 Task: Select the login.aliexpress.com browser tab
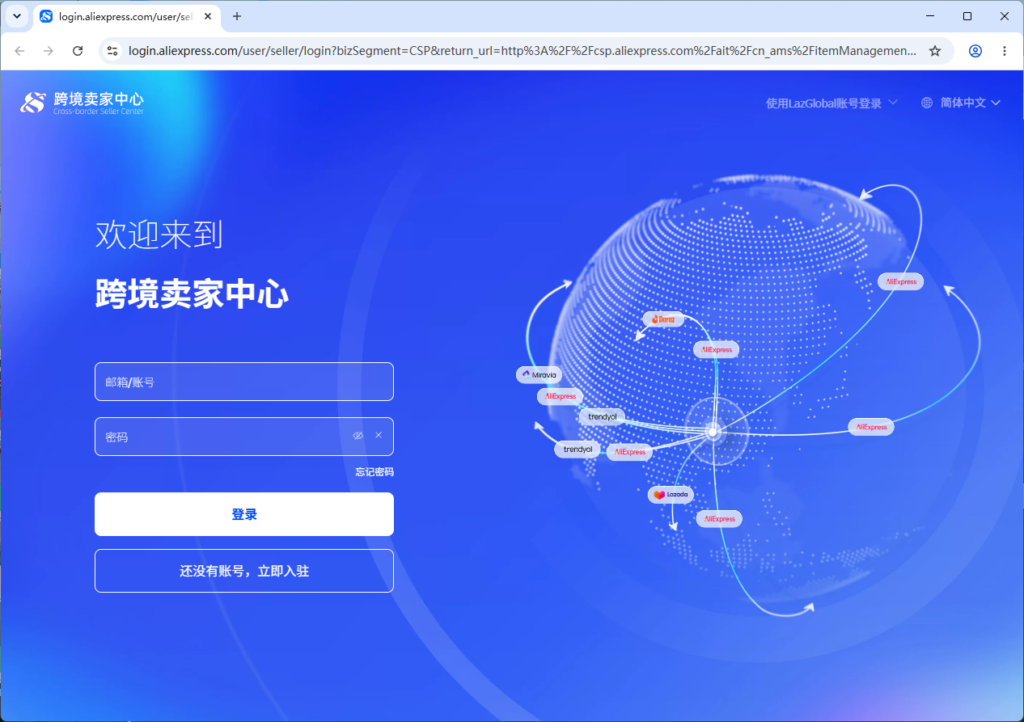point(127,17)
